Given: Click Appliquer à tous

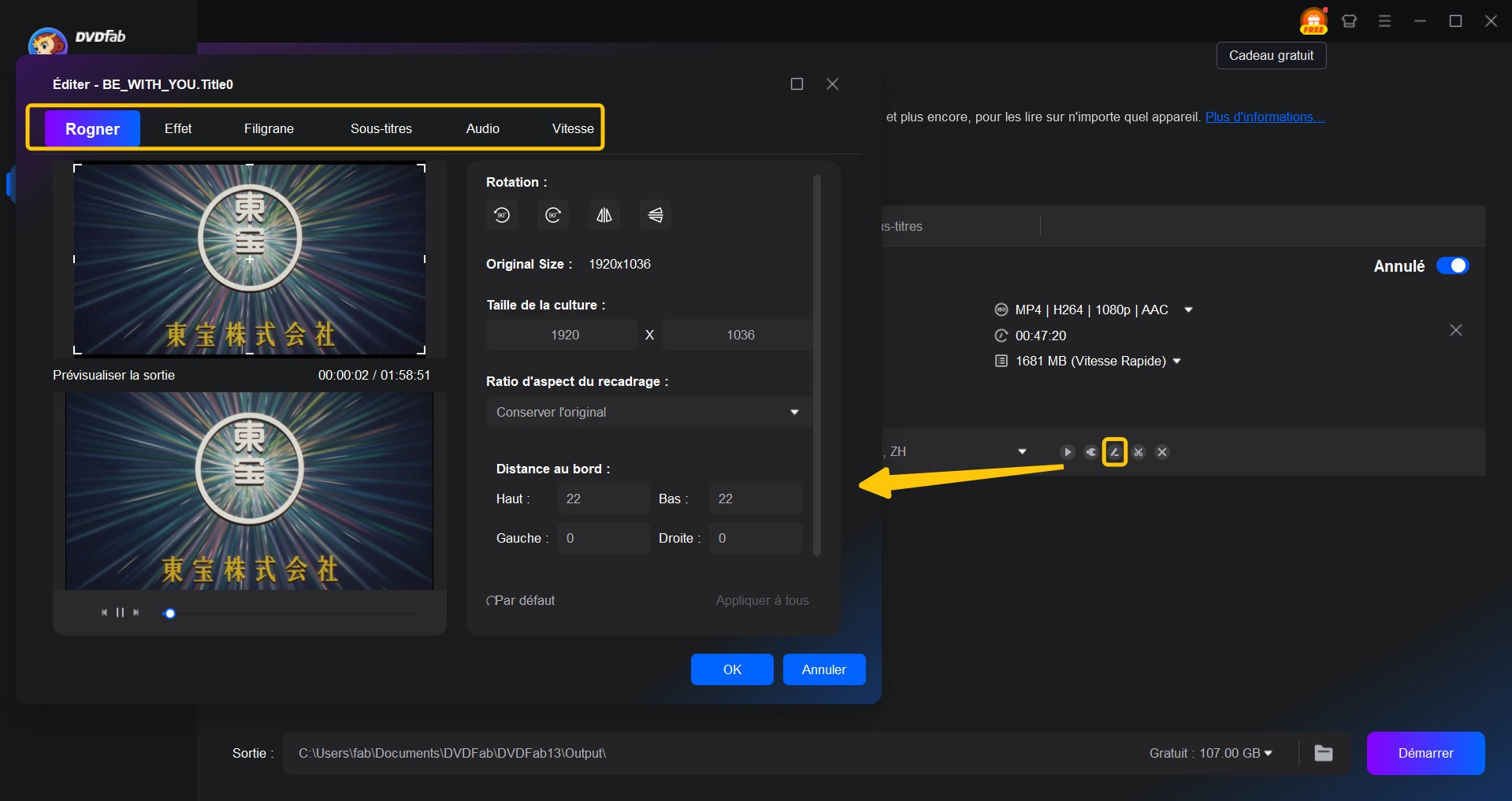Looking at the screenshot, I should [762, 601].
